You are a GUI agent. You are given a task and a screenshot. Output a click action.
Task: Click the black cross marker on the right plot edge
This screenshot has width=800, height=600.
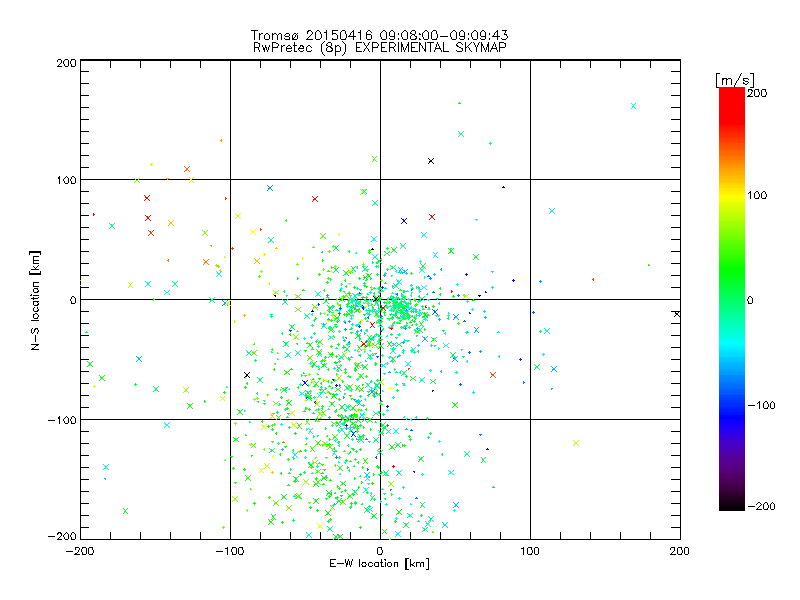[x=677, y=314]
